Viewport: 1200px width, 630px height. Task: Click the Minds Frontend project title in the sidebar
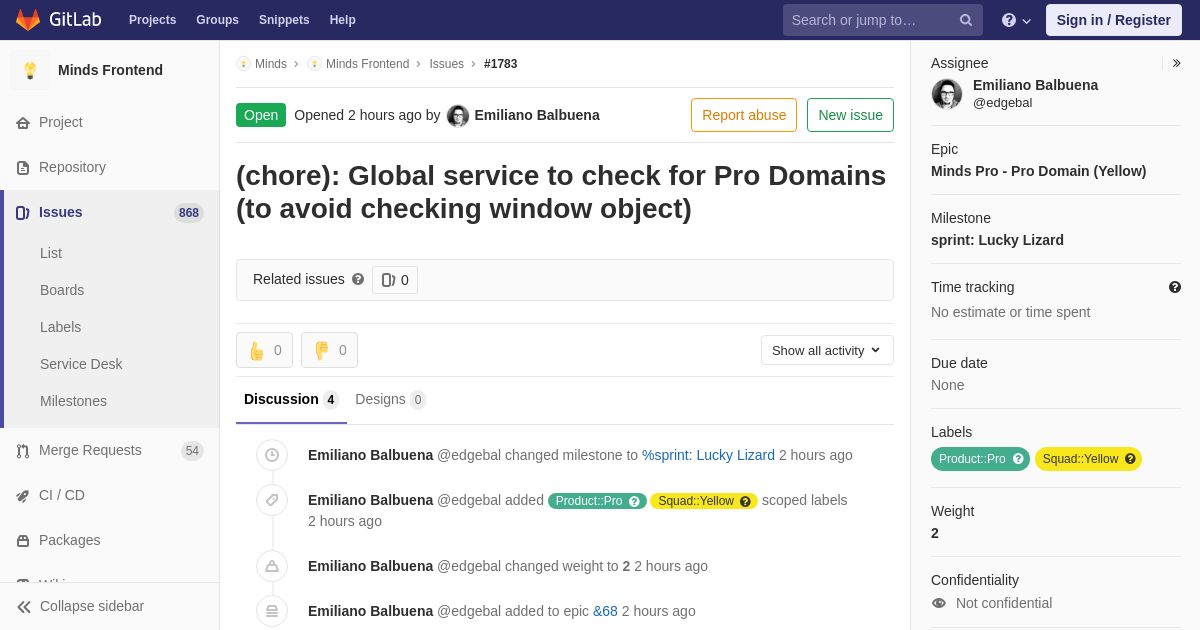(x=110, y=70)
